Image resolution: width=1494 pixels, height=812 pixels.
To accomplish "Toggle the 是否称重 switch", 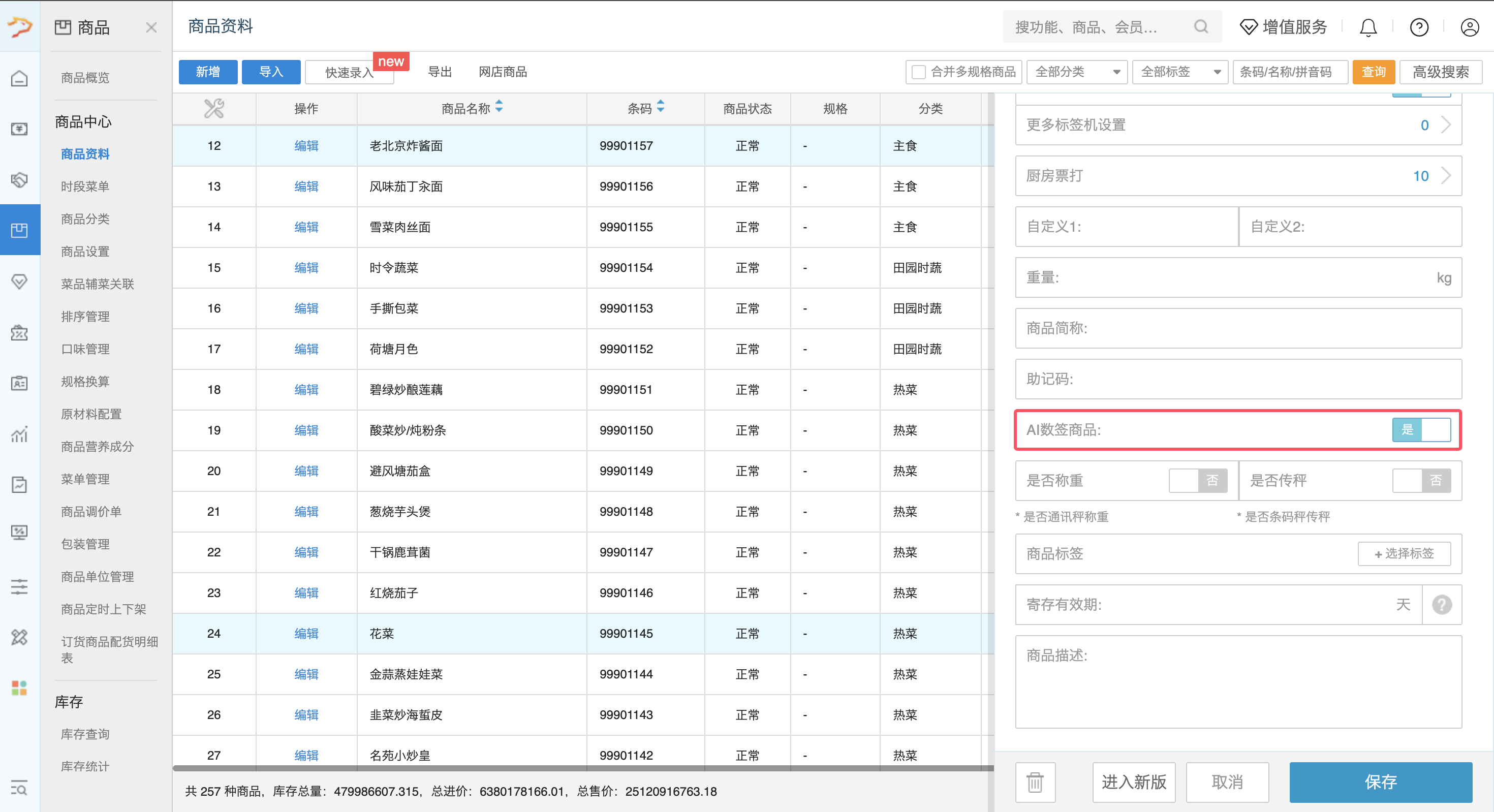I will point(1198,481).
